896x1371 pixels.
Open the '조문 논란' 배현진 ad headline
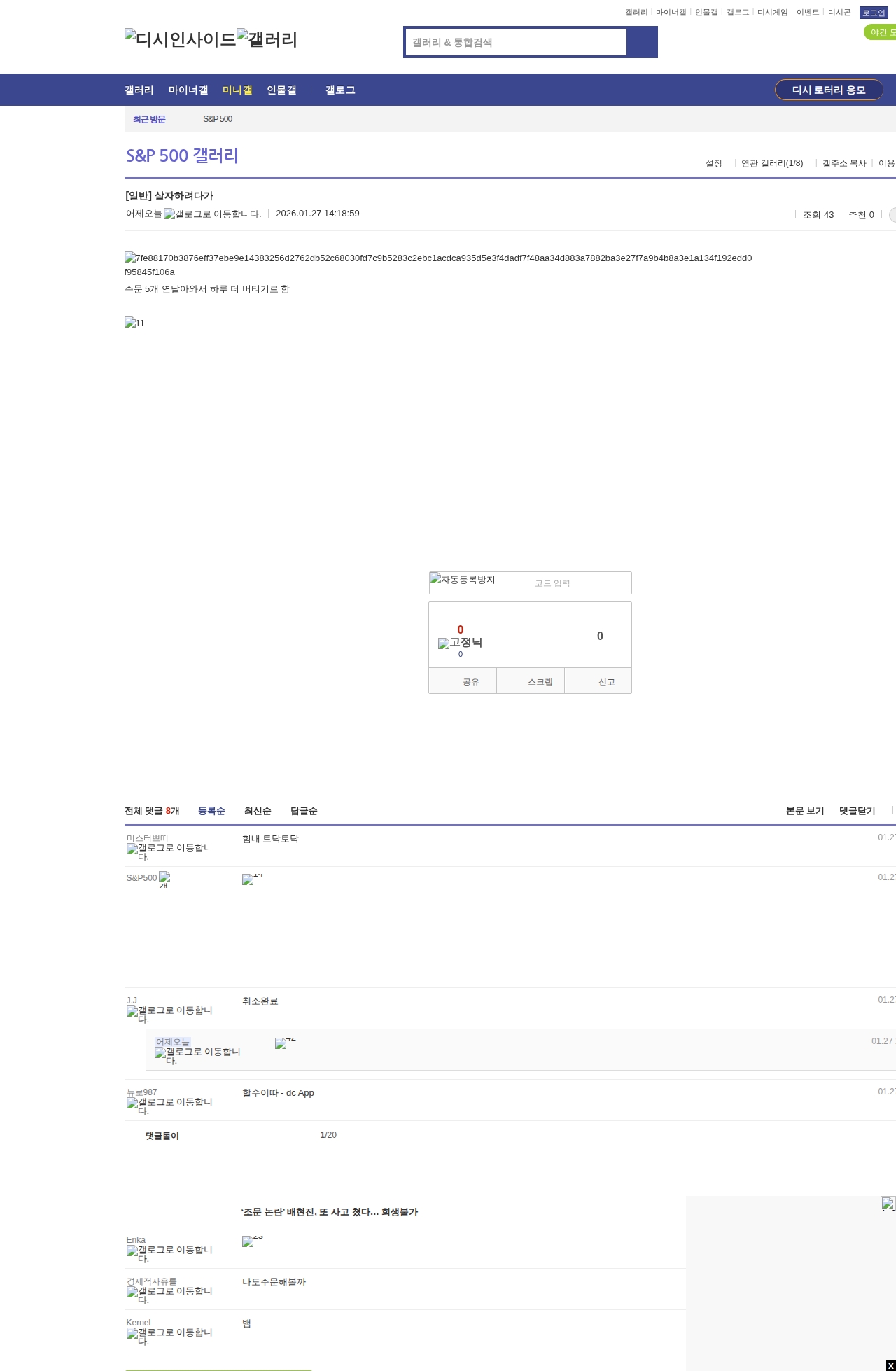330,1212
